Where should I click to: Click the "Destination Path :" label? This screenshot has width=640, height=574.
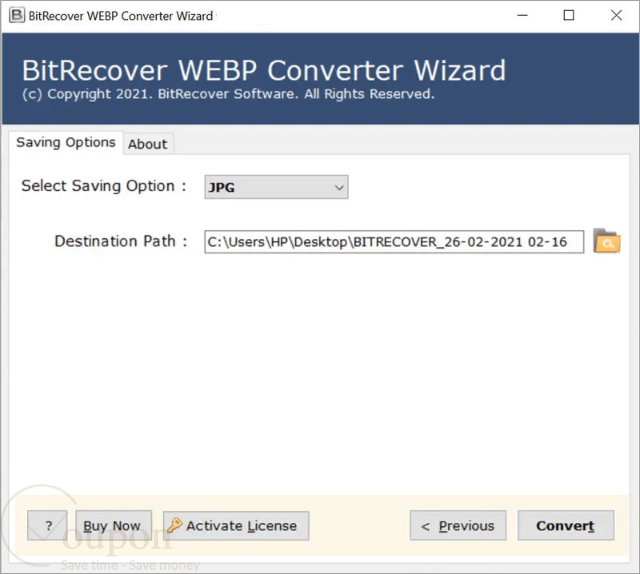[121, 241]
